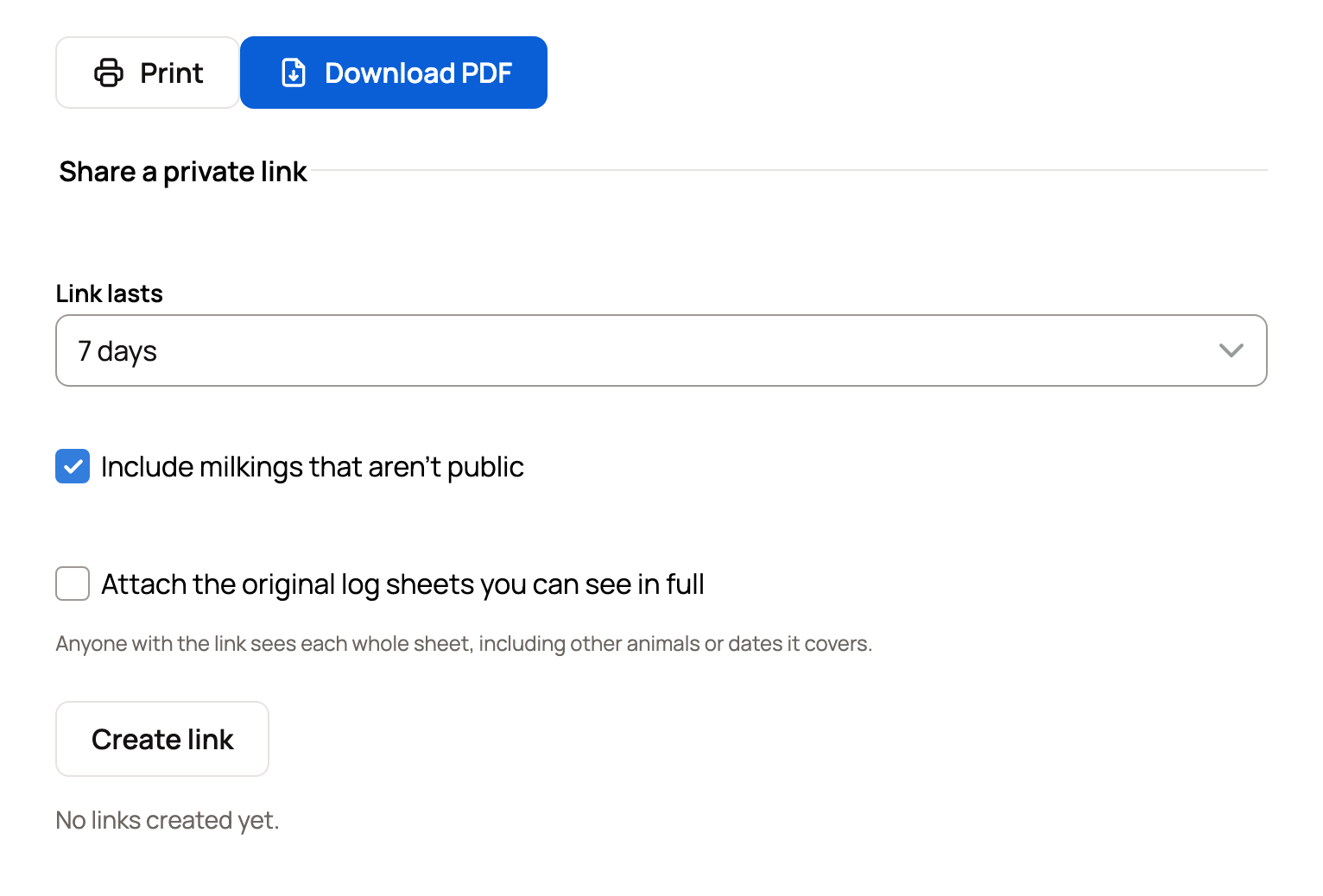This screenshot has width=1323, height=896.
Task: Click the PDF download file icon
Action: (294, 73)
